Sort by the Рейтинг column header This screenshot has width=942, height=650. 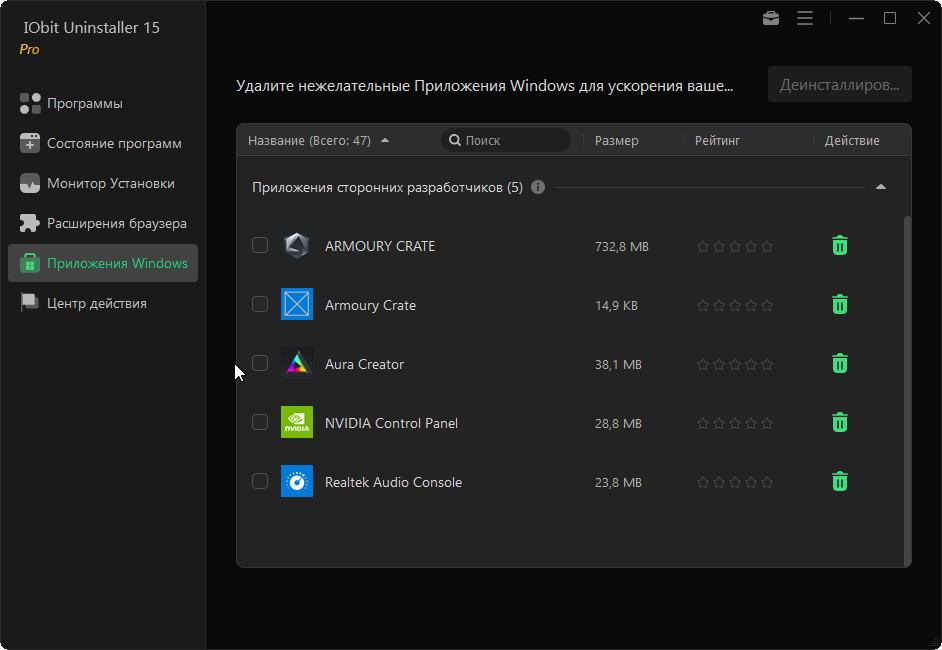pyautogui.click(x=717, y=141)
